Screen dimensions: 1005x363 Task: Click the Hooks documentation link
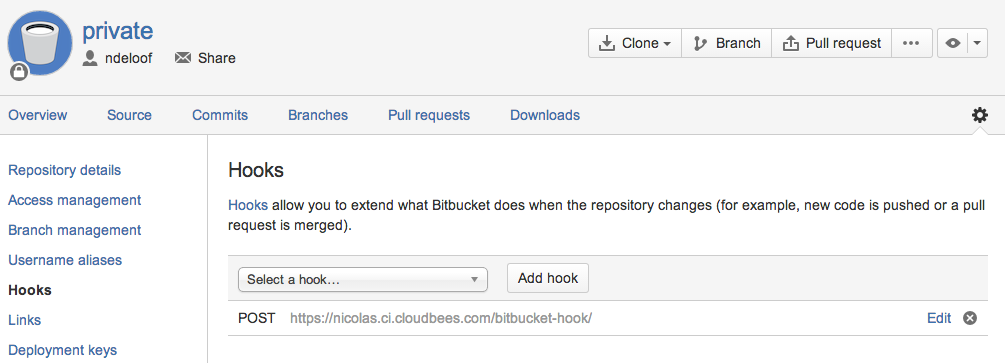(248, 206)
